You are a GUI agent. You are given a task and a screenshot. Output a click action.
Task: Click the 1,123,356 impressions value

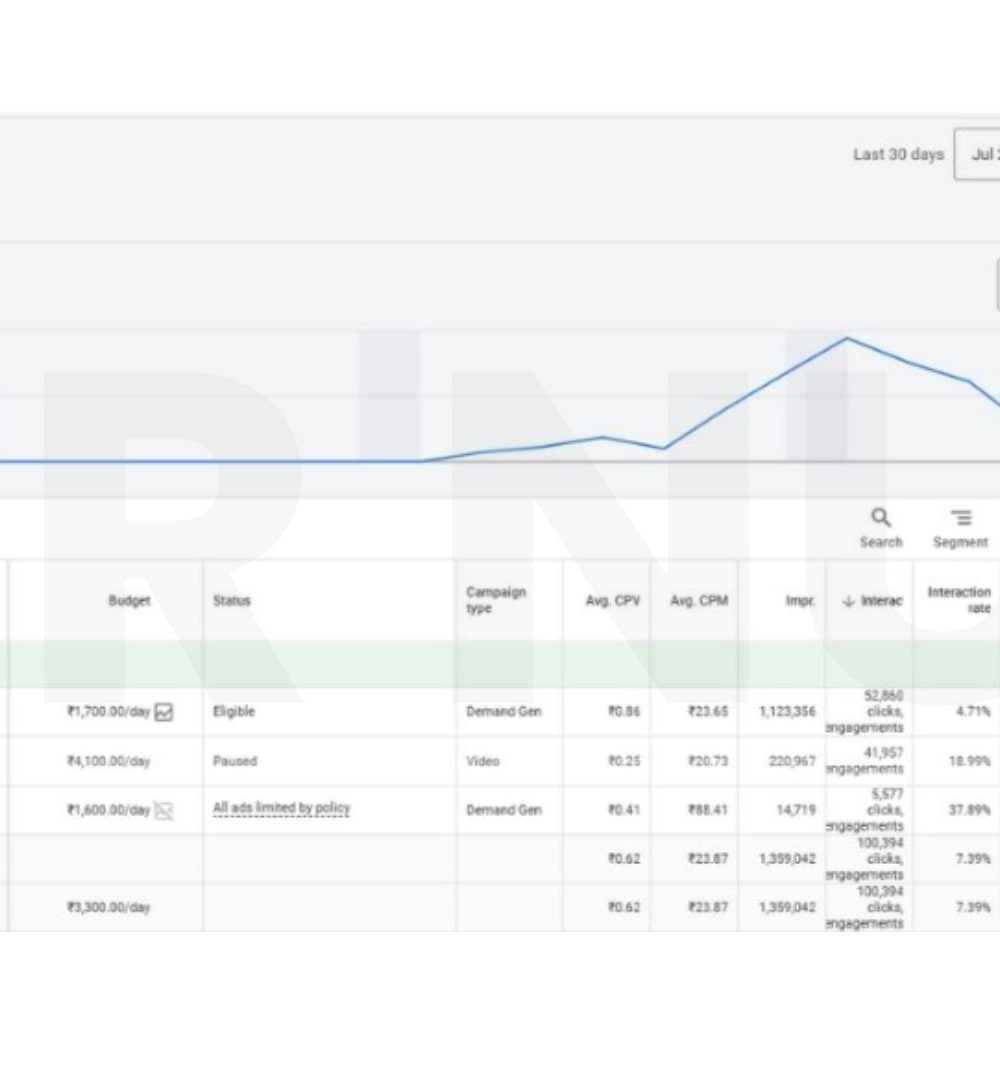787,712
